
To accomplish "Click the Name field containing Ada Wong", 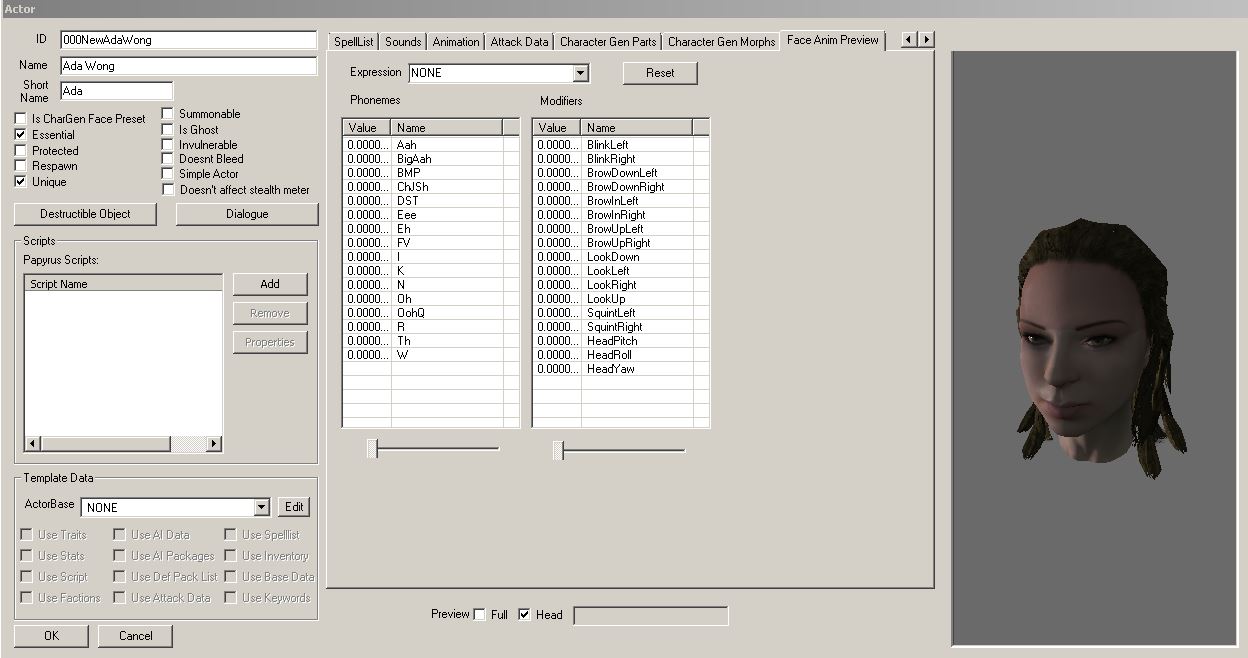I will coord(188,66).
